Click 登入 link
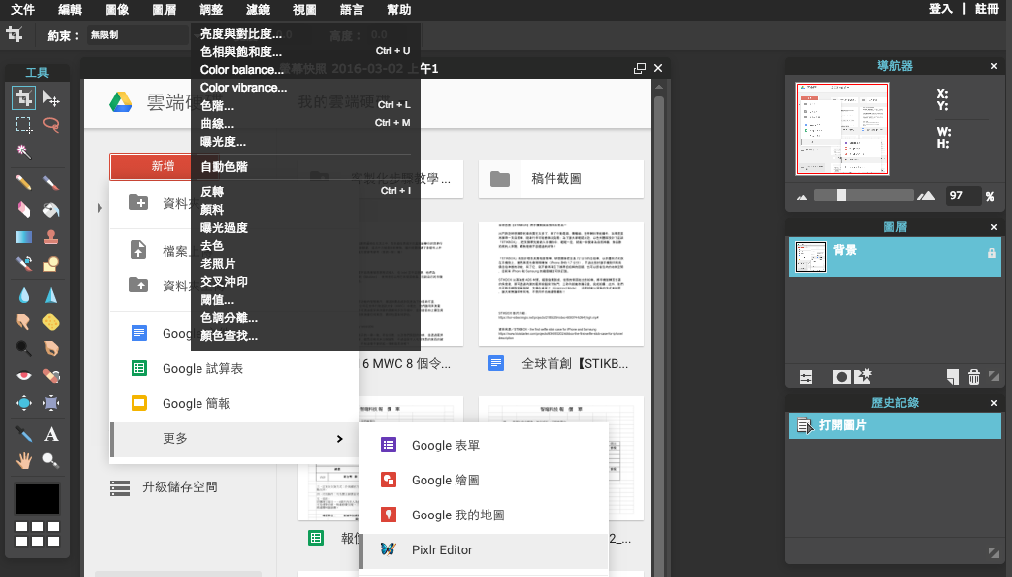Viewport: 1012px width, 577px height. [x=940, y=8]
